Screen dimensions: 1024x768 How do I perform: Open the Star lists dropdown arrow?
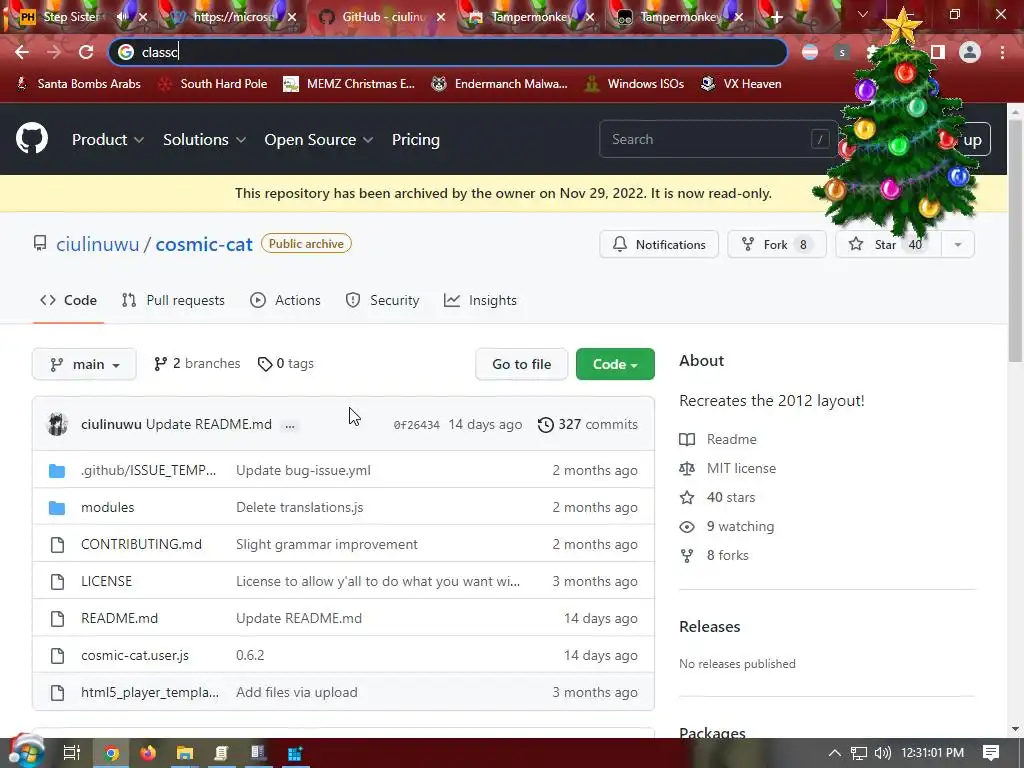pos(957,245)
